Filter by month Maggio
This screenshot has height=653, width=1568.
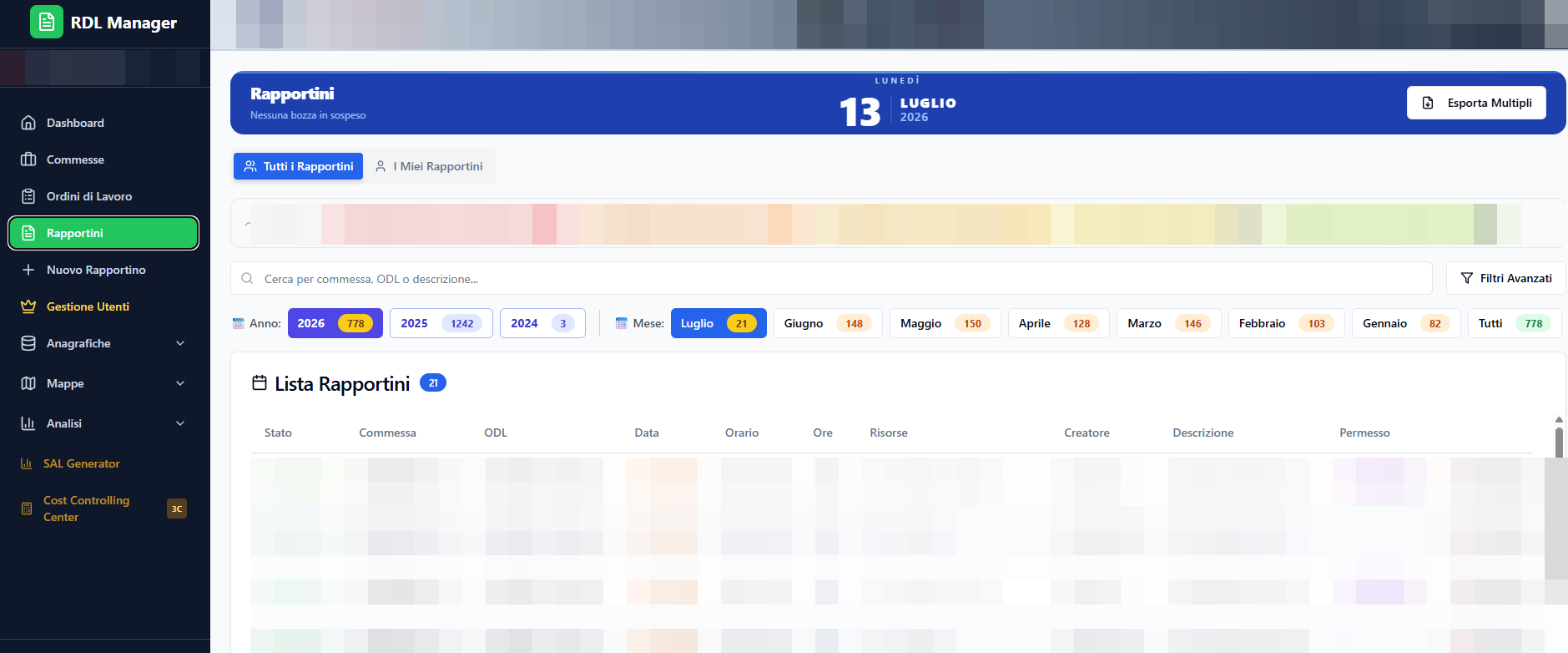[945, 323]
